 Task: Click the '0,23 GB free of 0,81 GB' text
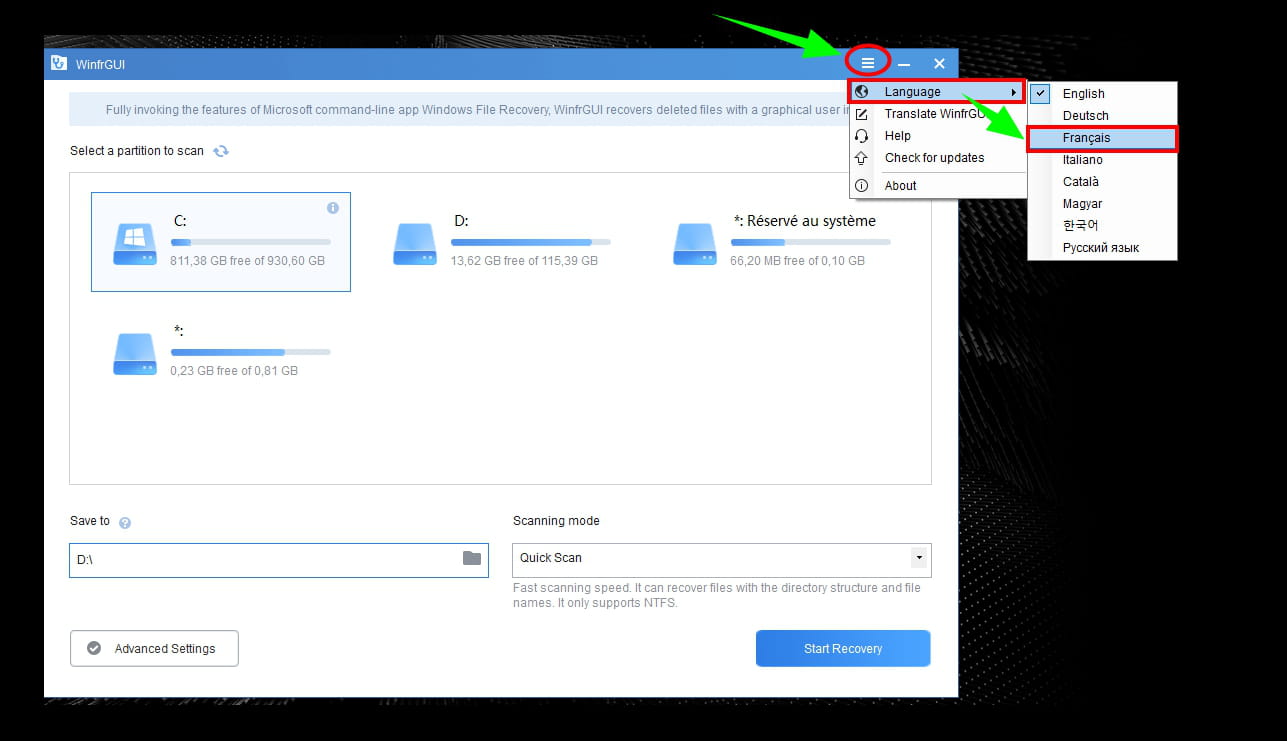(x=234, y=371)
